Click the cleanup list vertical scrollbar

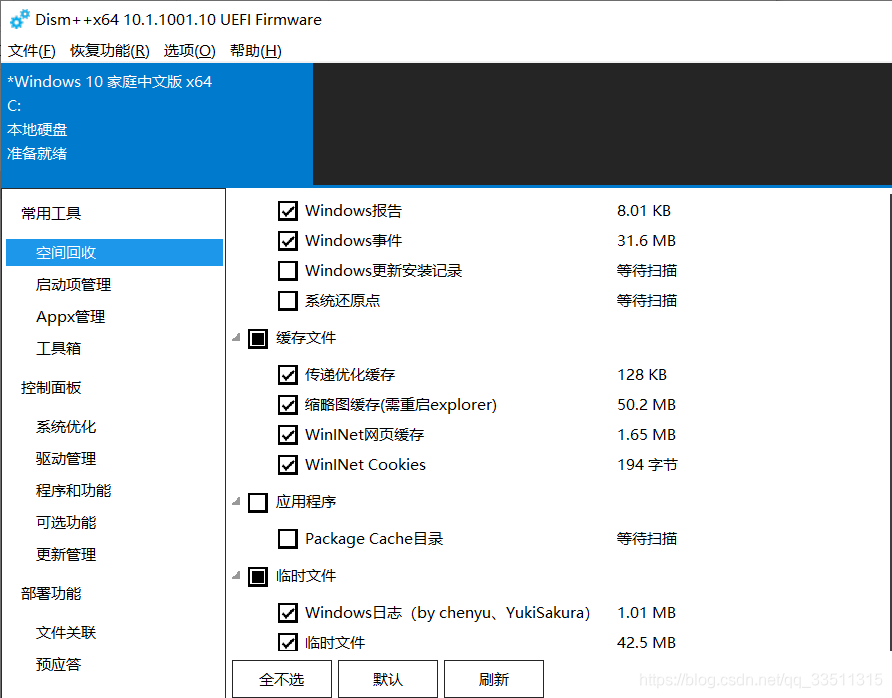tap(890, 421)
